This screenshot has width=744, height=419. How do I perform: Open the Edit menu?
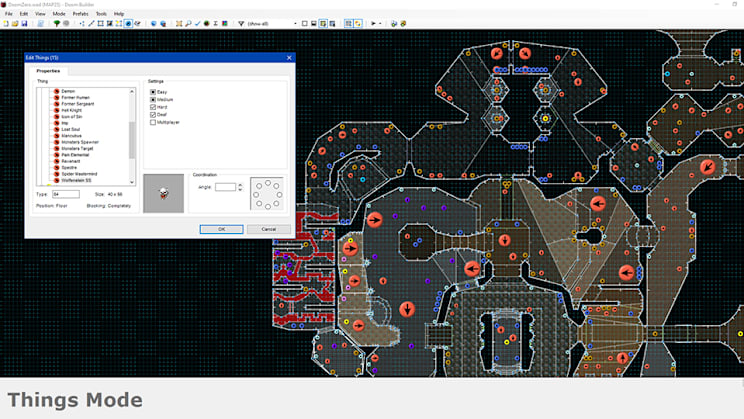pyautogui.click(x=24, y=14)
